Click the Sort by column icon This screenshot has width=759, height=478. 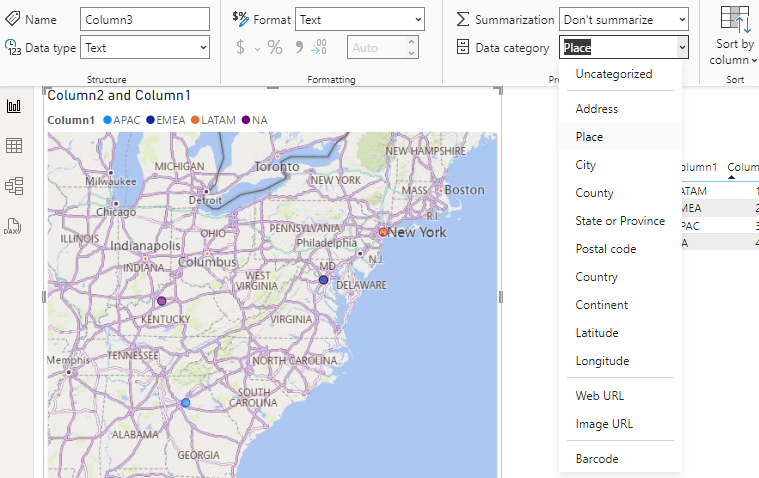[734, 18]
